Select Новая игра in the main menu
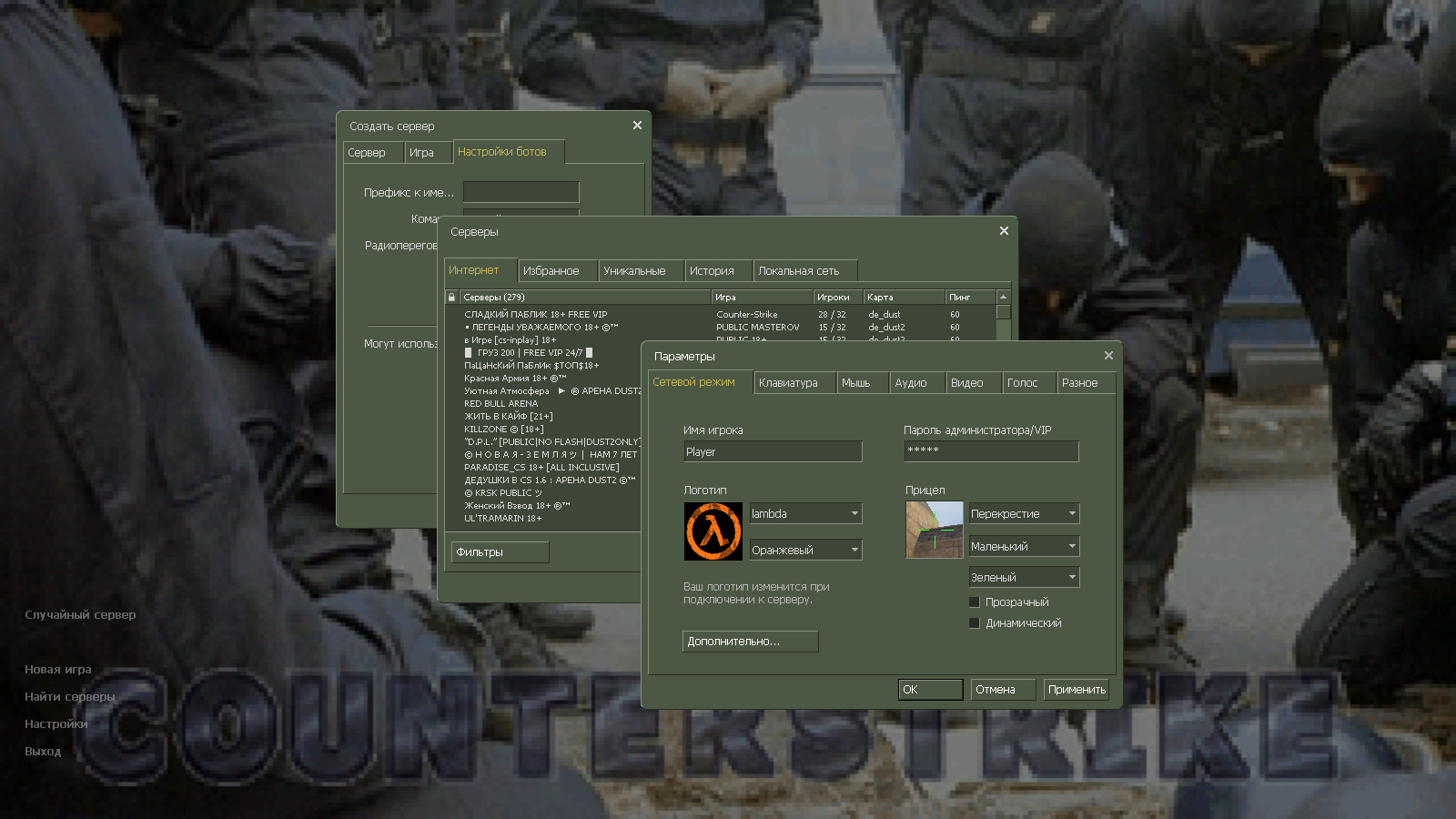The width and height of the screenshot is (1456, 819). [x=57, y=668]
